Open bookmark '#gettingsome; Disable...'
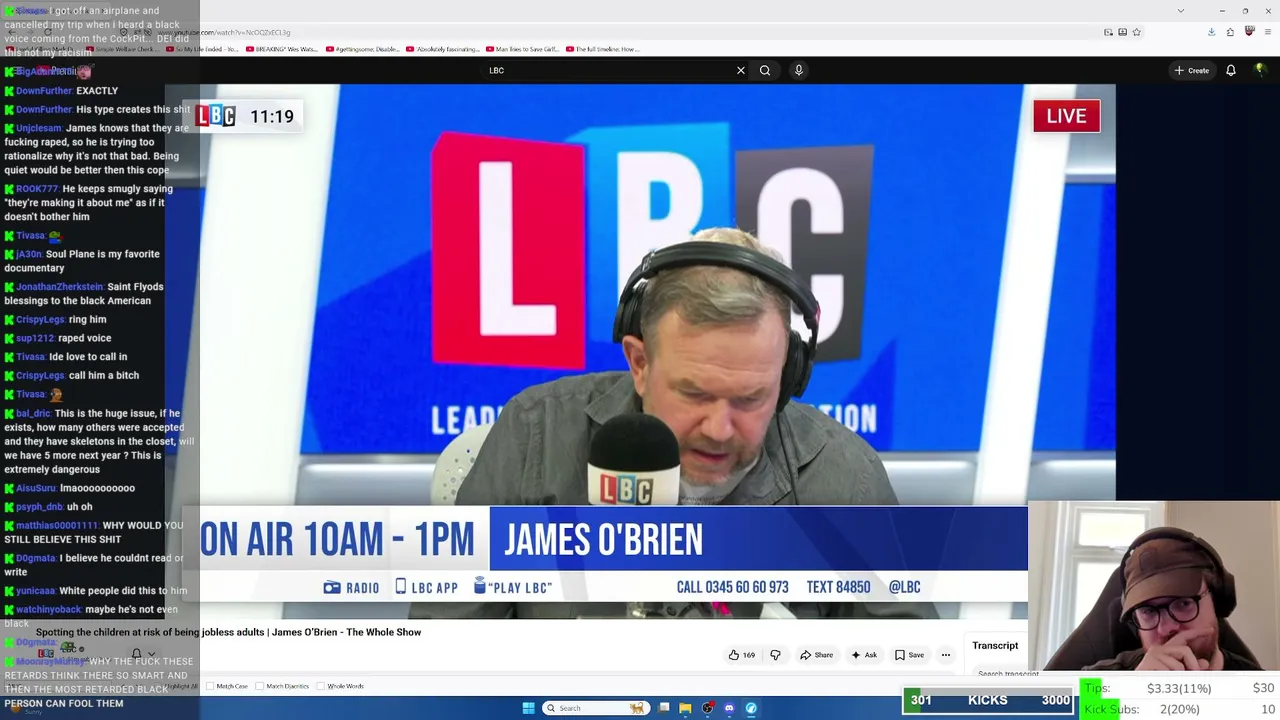This screenshot has width=1280, height=720. click(363, 49)
